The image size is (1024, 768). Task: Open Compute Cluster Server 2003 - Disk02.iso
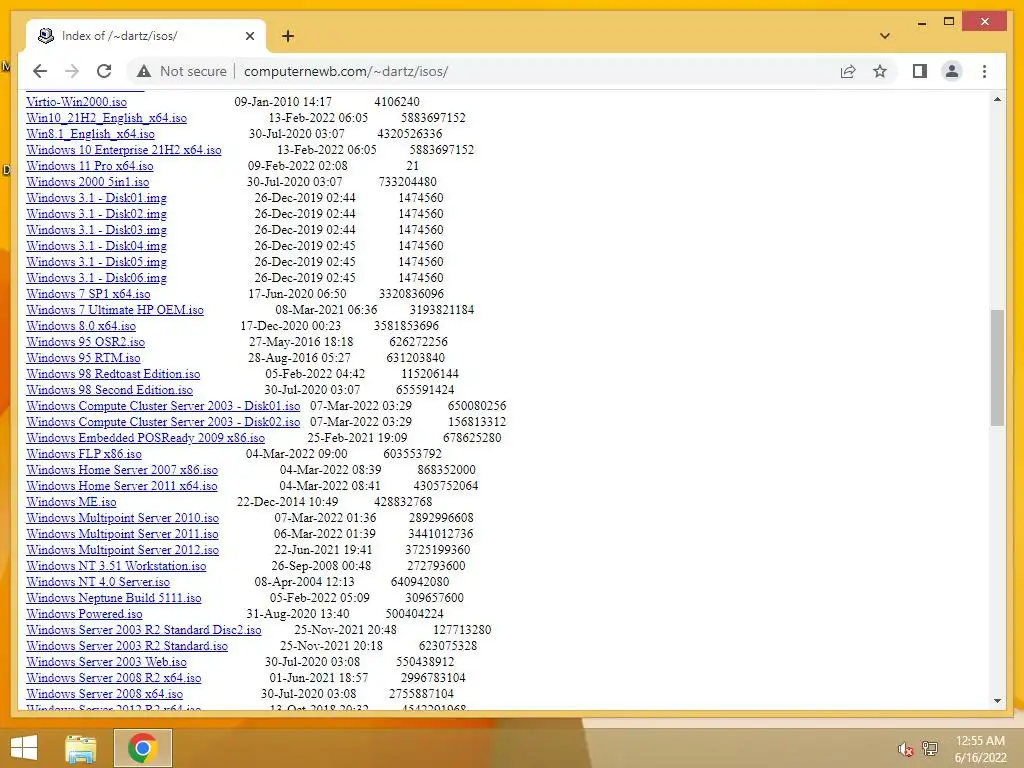163,422
